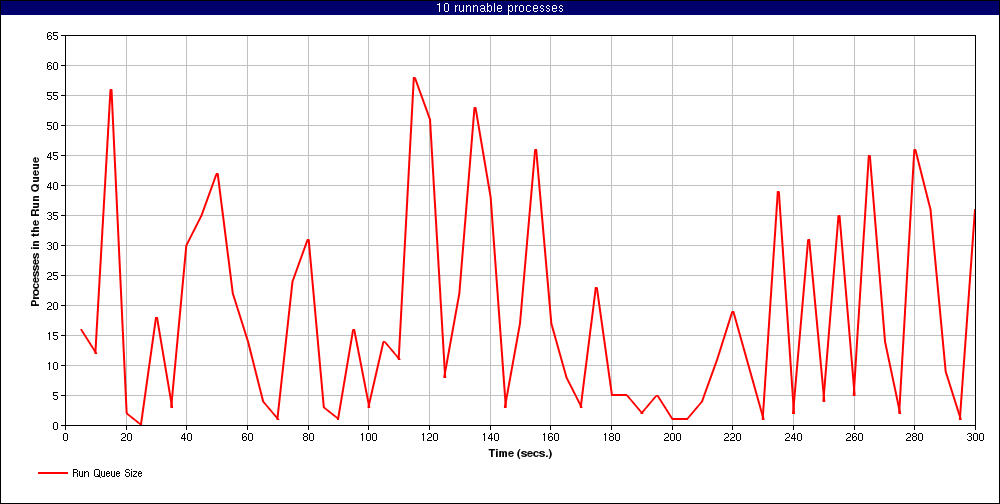Click the peak of 39 at 235 seconds
1000x504 pixels.
click(778, 191)
